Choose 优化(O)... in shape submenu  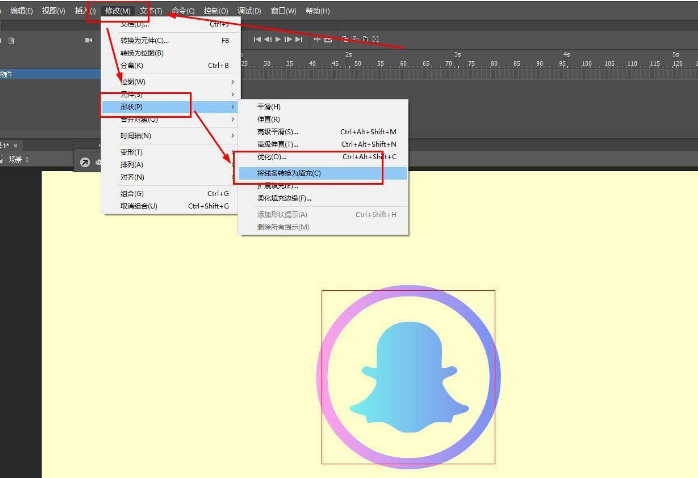pyautogui.click(x=323, y=157)
